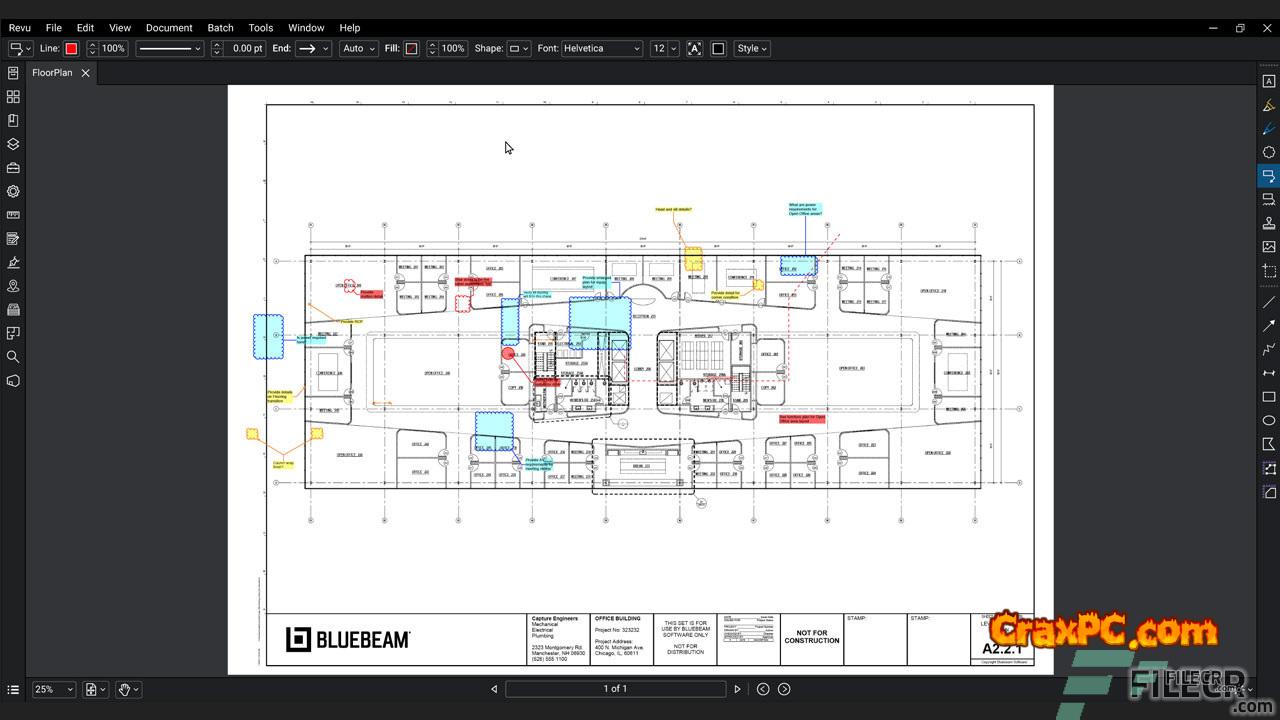The width and height of the screenshot is (1280, 720).
Task: Open the bottom panel list button
Action: coord(13,689)
